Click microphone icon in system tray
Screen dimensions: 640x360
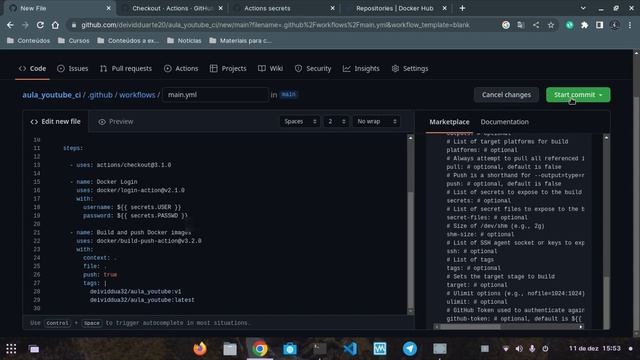pos(532,349)
